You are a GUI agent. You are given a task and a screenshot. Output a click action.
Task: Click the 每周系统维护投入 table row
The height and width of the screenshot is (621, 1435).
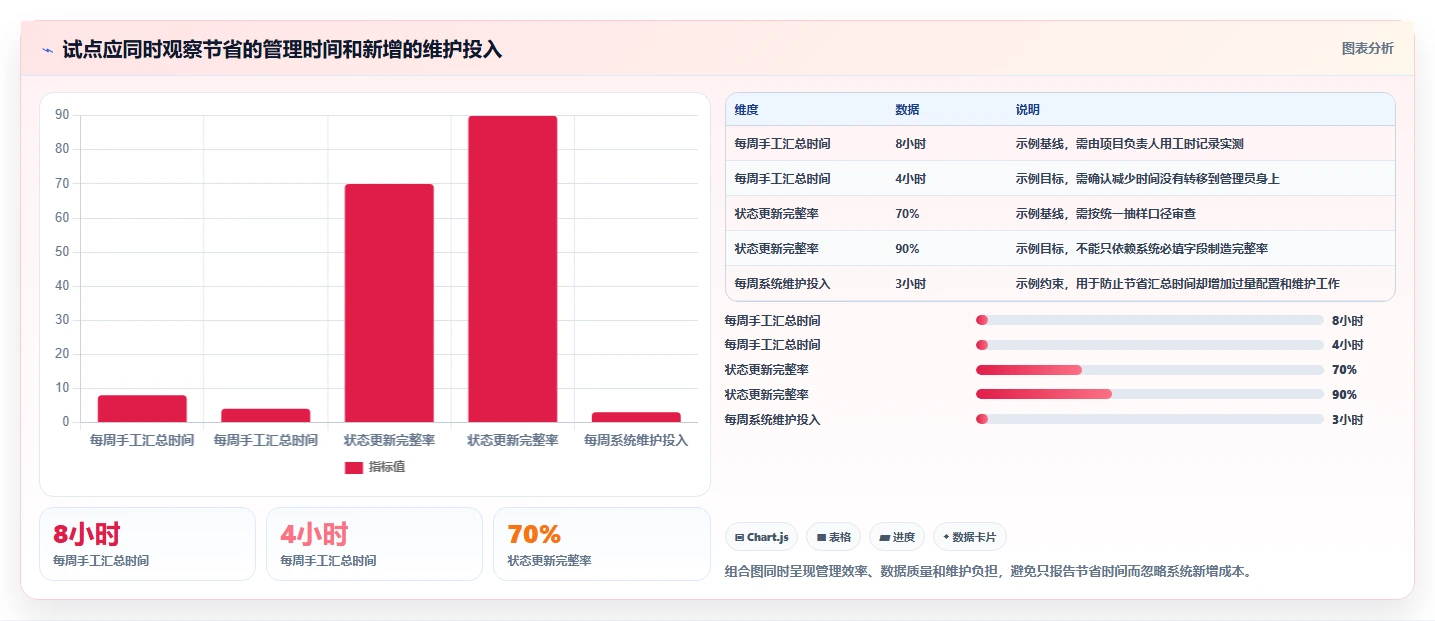(x=1060, y=284)
